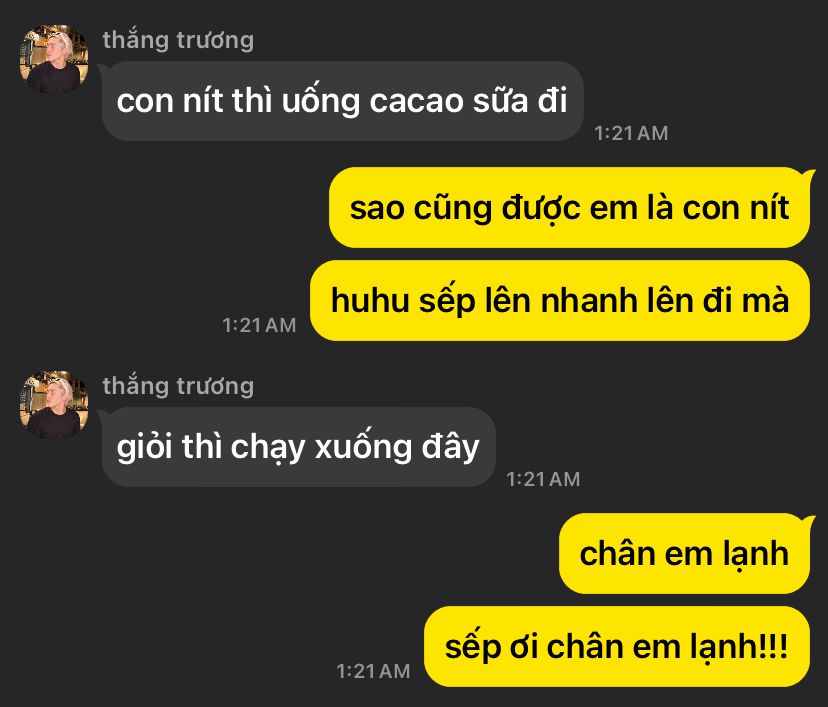Tap the message 'sếp ơi chân em lạnh!!!'
Screen dimensions: 828x707
pos(617,647)
